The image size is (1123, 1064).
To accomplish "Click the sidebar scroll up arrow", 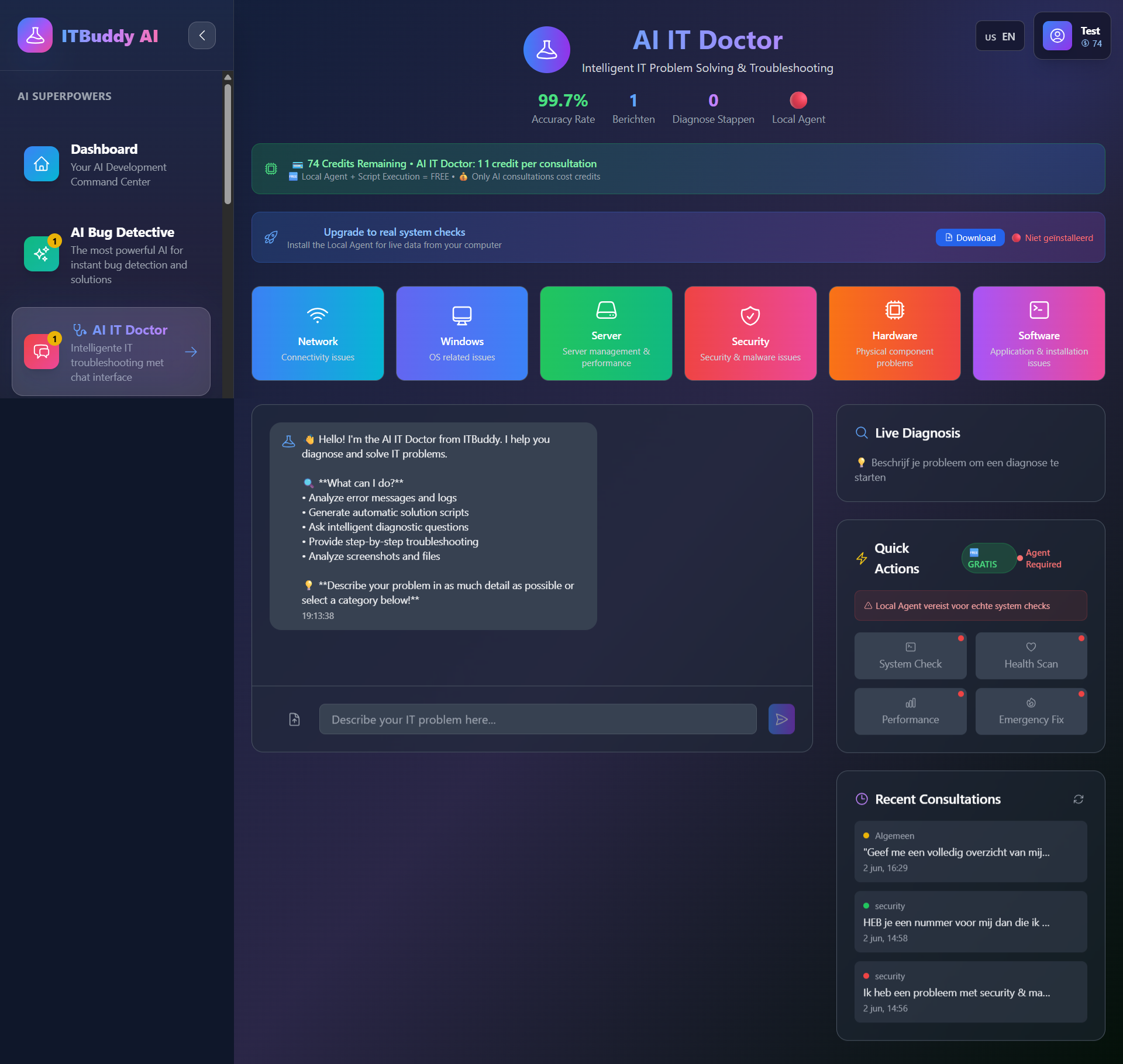I will (x=228, y=77).
